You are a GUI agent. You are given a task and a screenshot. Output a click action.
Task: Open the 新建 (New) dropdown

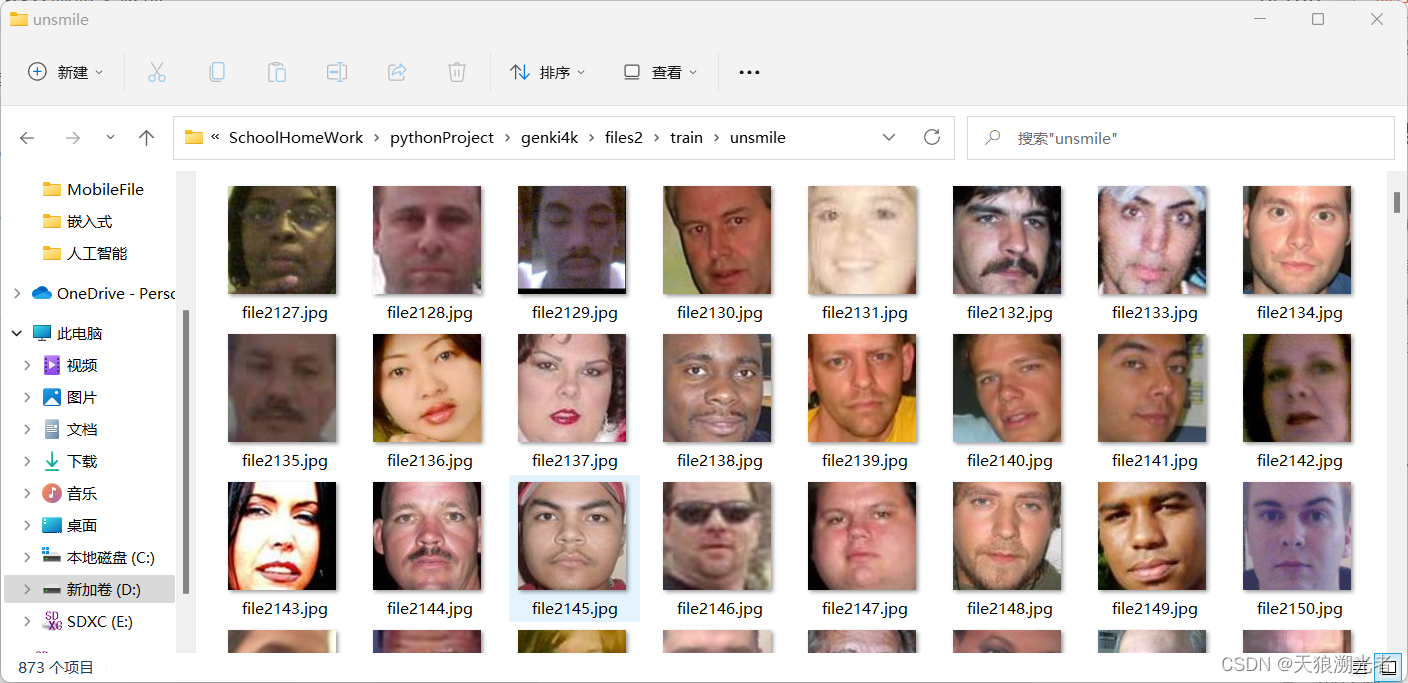click(66, 72)
